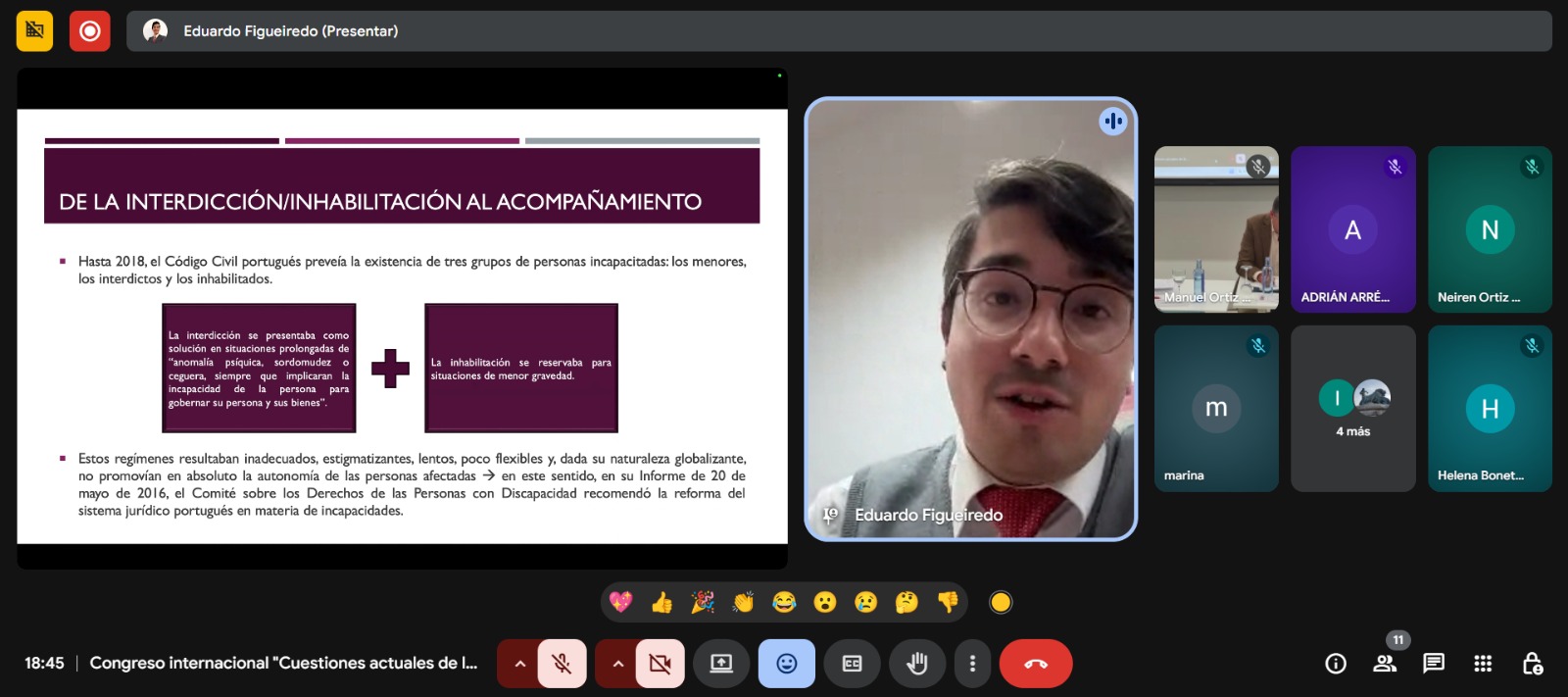Screen dimensions: 1568x697
Task: Unmute the microphone
Action: [x=562, y=664]
